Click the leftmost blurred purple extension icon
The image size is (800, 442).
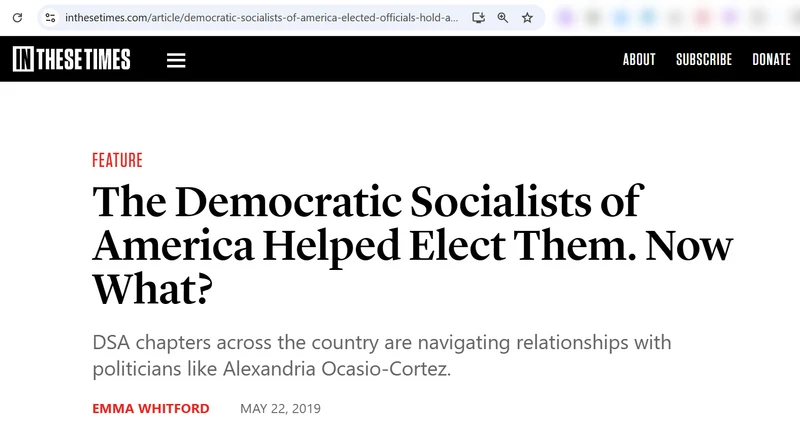point(566,18)
